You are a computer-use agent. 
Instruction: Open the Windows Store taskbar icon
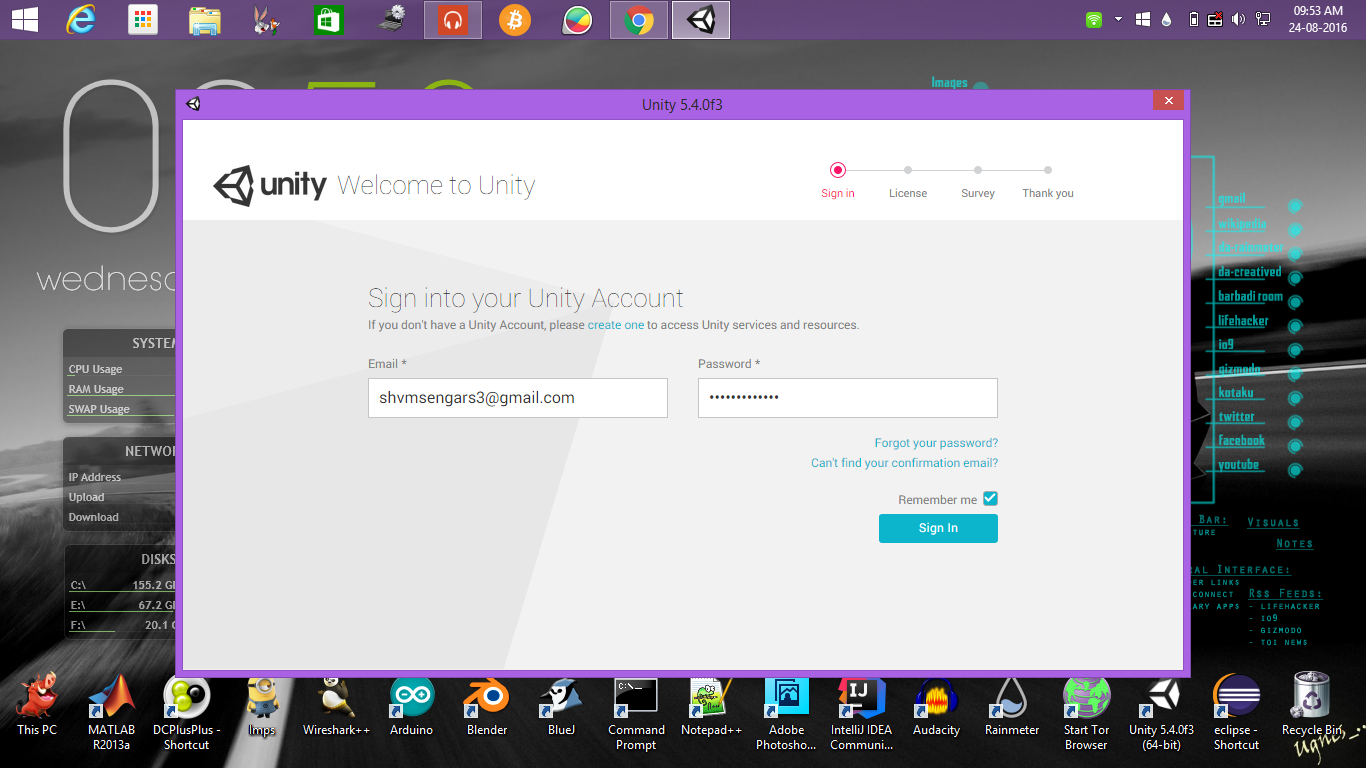(329, 20)
